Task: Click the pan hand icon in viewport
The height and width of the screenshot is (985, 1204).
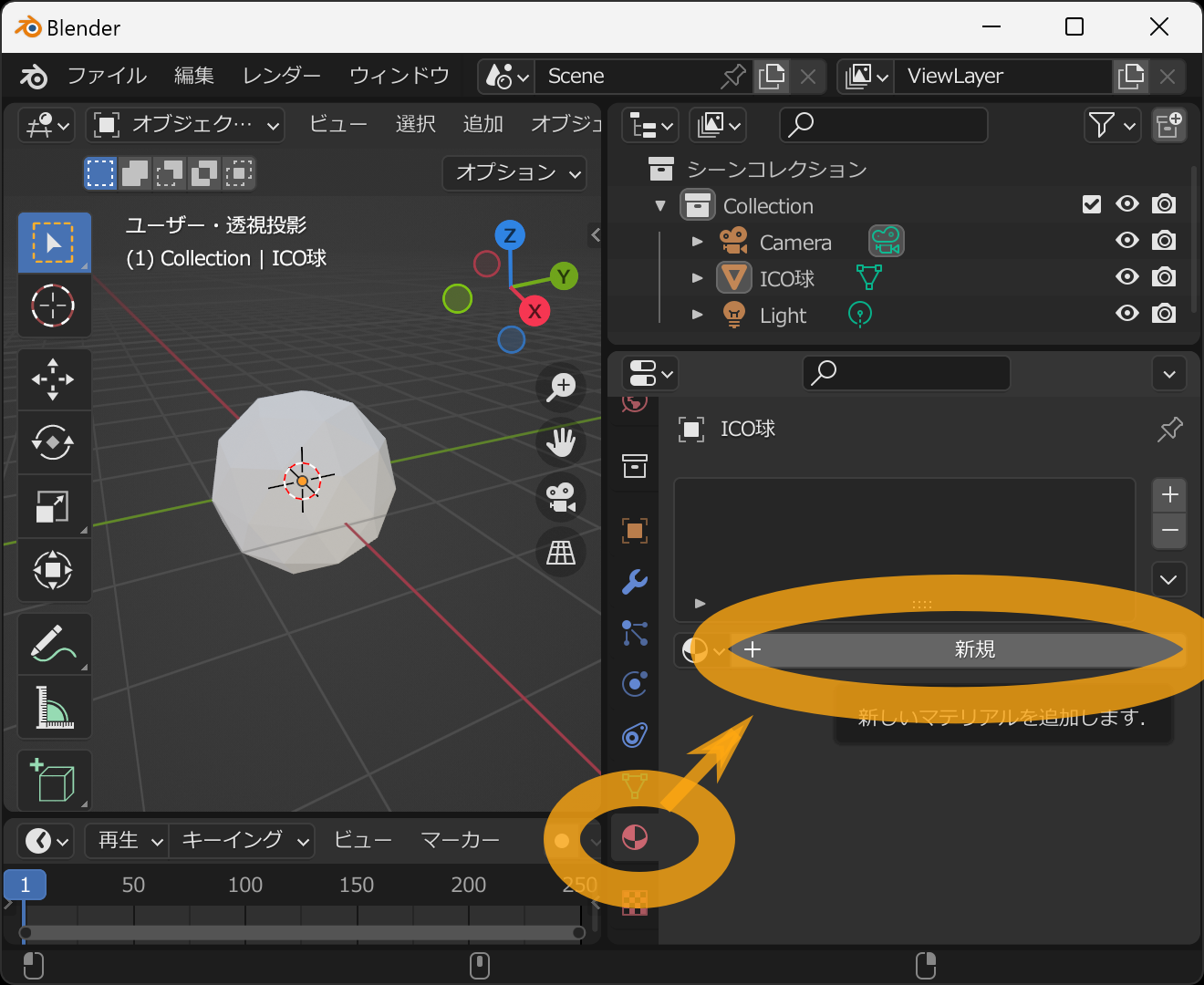Action: click(561, 442)
